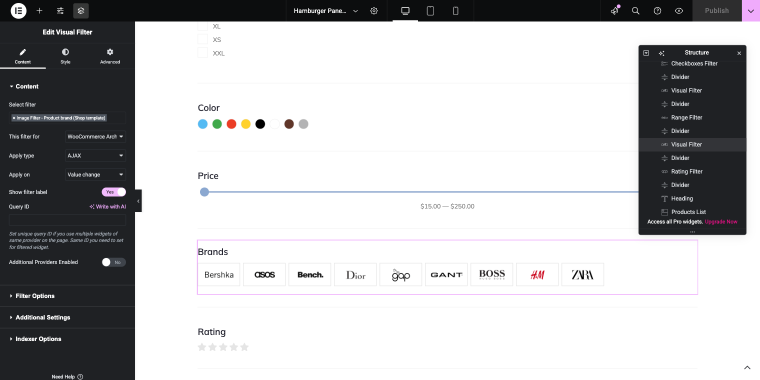Click the Upgrade Now link
760x380 pixels.
(721, 222)
